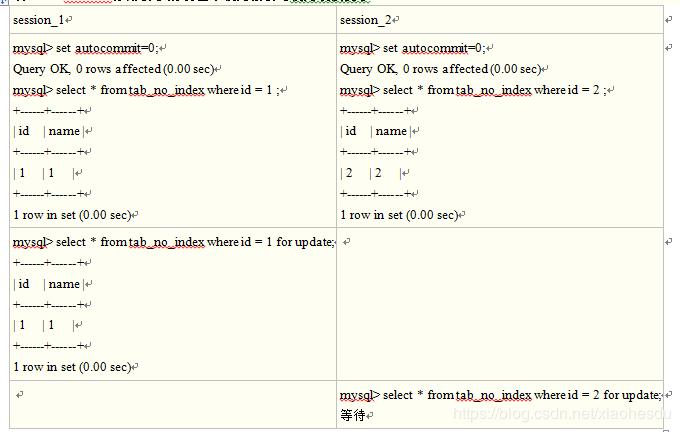Click the "id = 2 for update" query

[500, 395]
